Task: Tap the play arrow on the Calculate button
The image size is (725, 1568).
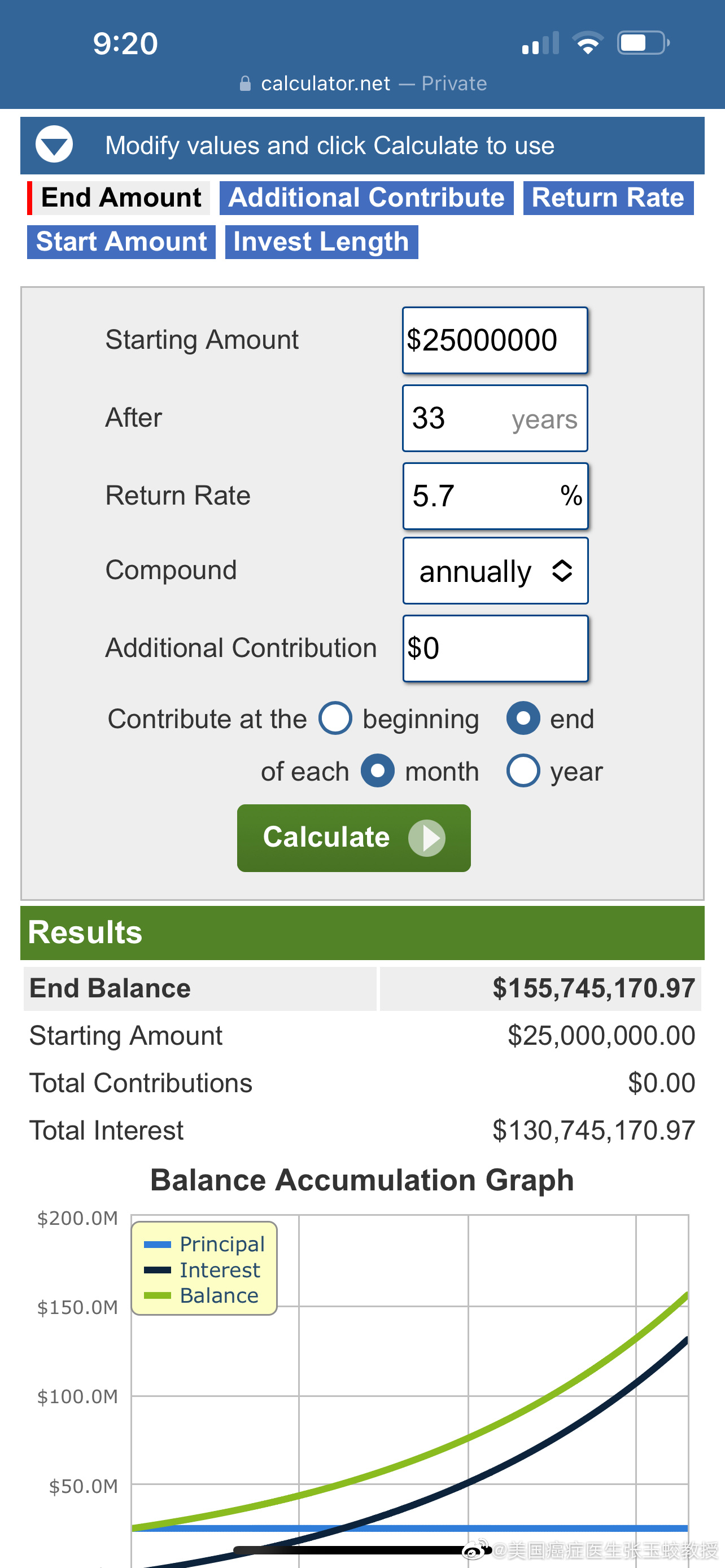Action: (427, 838)
